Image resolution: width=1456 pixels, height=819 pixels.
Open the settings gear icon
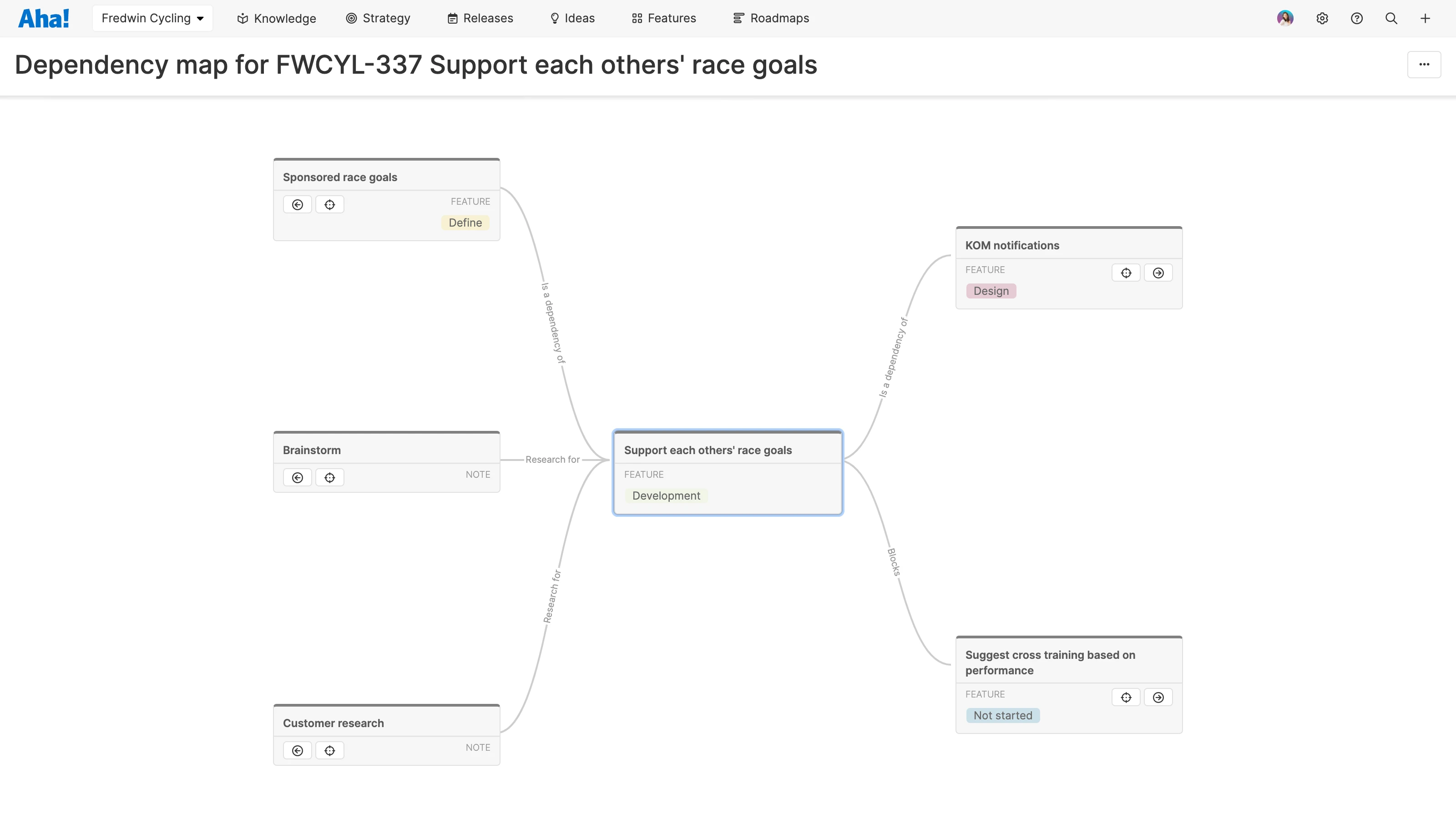tap(1323, 18)
